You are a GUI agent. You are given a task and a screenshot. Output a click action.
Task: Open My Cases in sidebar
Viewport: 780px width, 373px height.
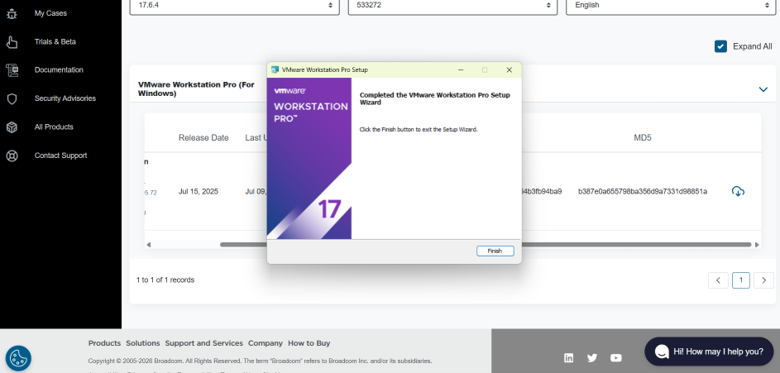(50, 13)
